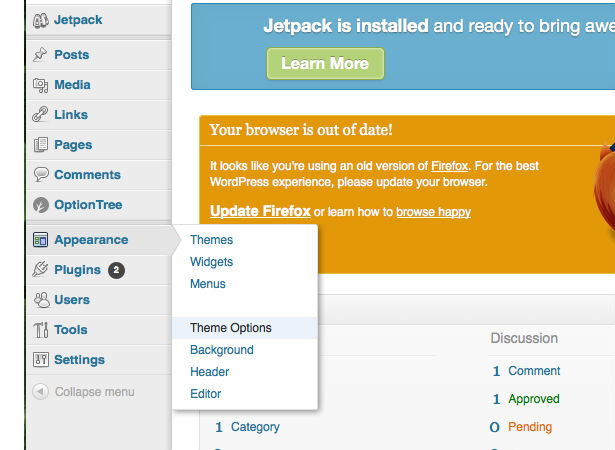Click the Pages document icon
The image size is (615, 450).
pyautogui.click(x=40, y=145)
